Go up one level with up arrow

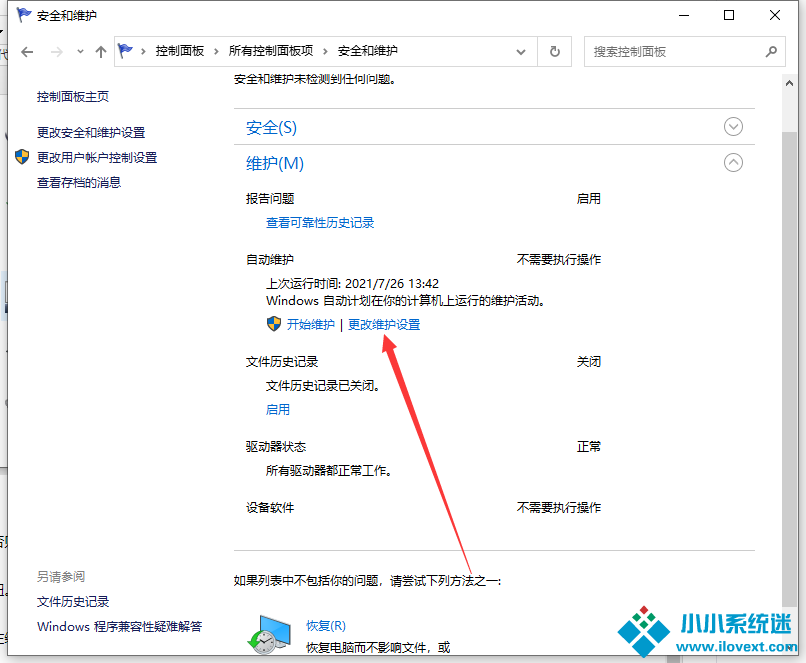pyautogui.click(x=101, y=51)
